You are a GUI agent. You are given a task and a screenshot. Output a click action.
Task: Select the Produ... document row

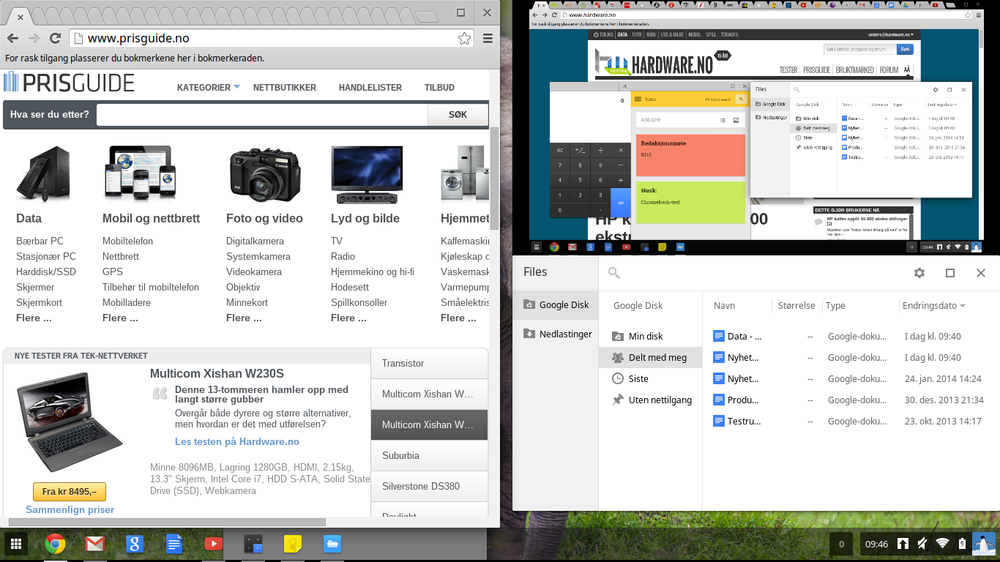(x=851, y=400)
